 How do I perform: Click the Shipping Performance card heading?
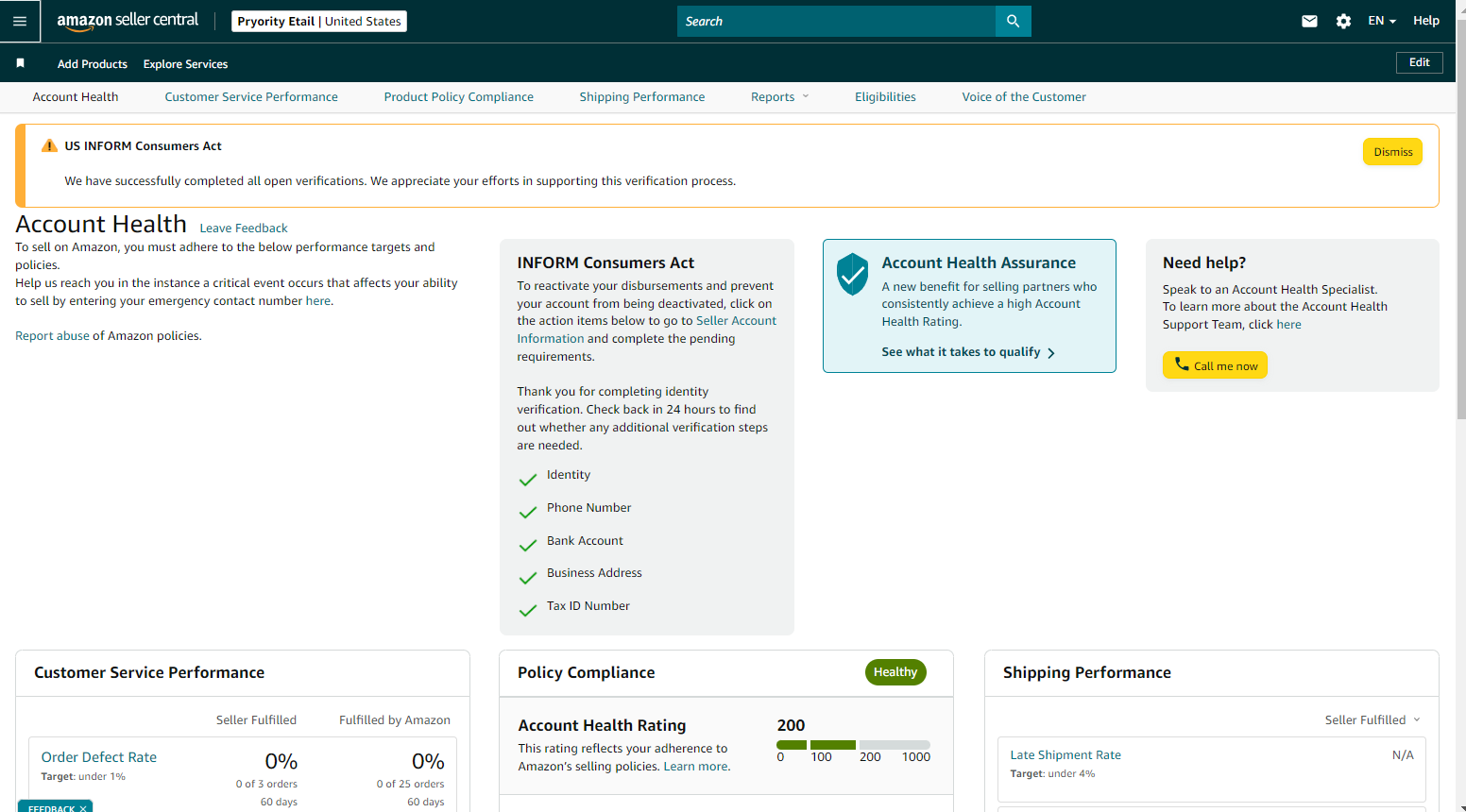[x=1086, y=672]
